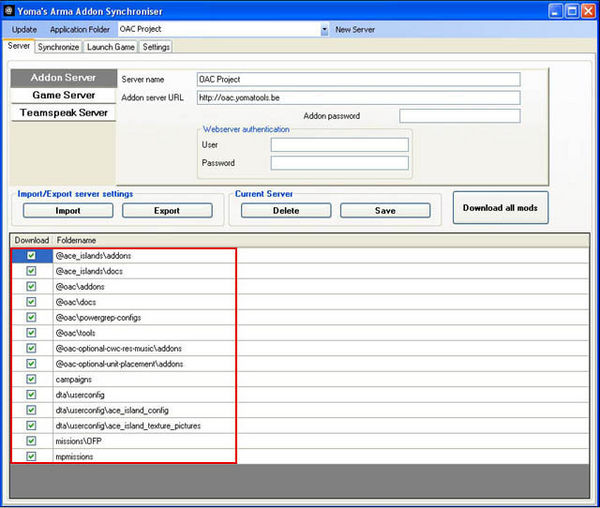
Task: Select the mpmissions folder name
Action: click(x=74, y=456)
